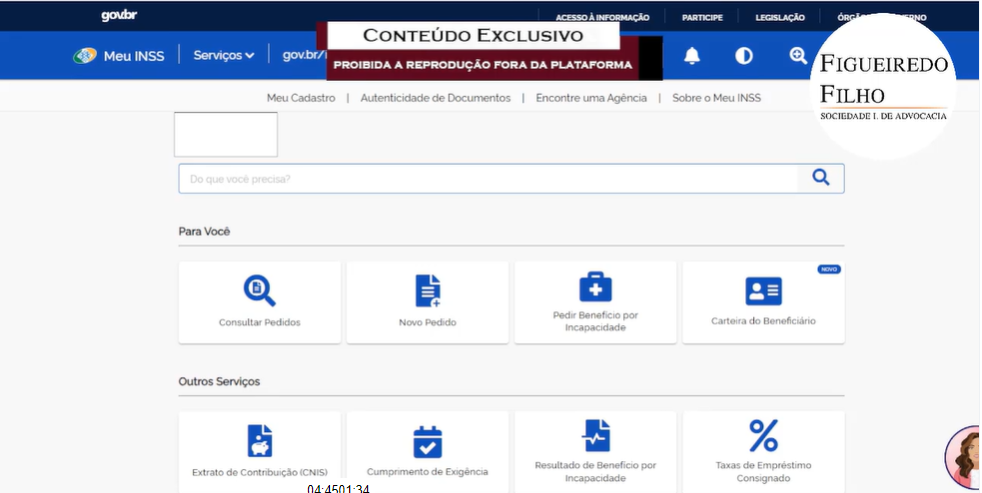Click the notification bell icon
Screen dimensions: 982x493
[692, 56]
